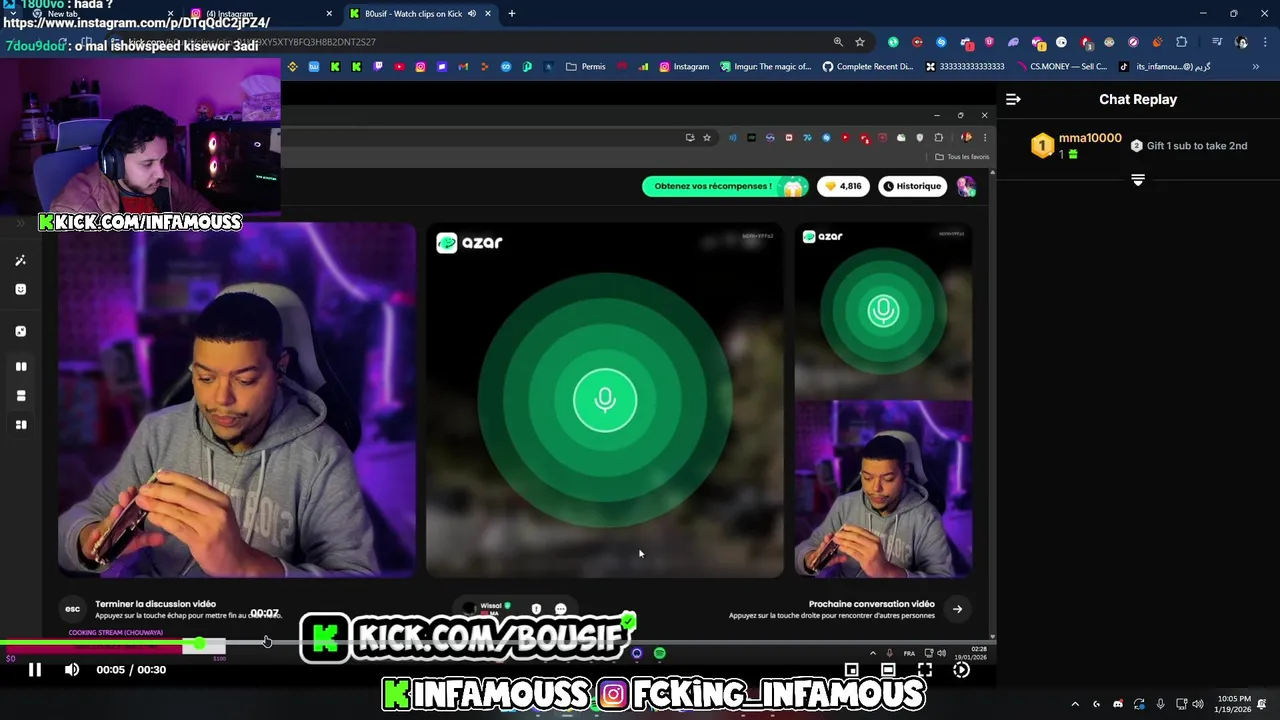Mute the Kick tab audio indicator
The height and width of the screenshot is (720, 1280).
click(472, 14)
